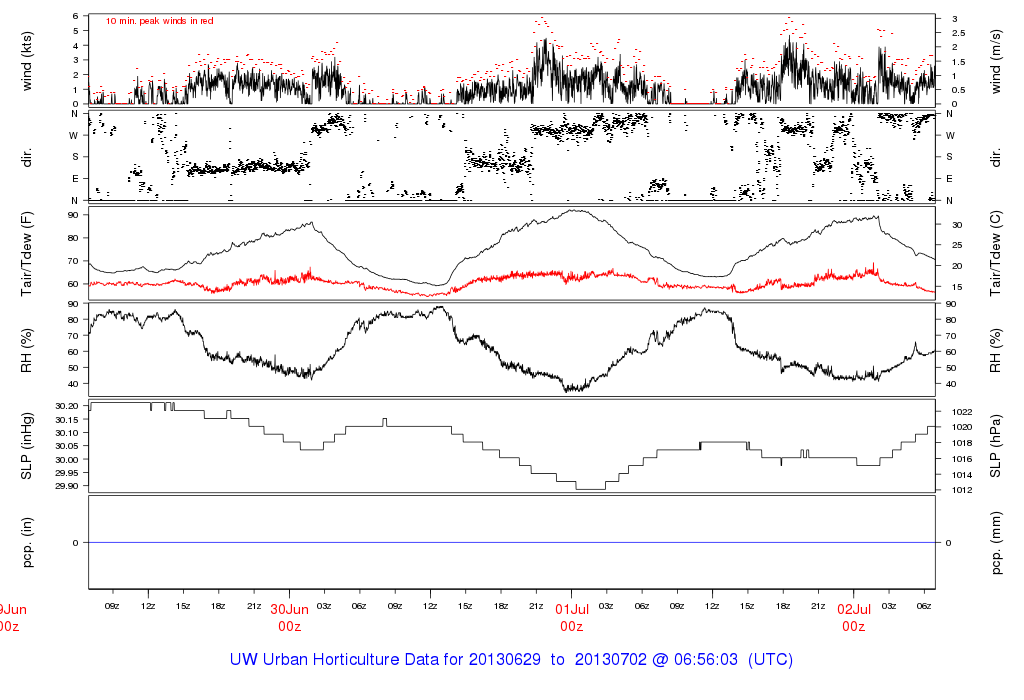Click the 'Tair/Tdew (F)' axis label
1024x700 pixels.
(x=27, y=254)
